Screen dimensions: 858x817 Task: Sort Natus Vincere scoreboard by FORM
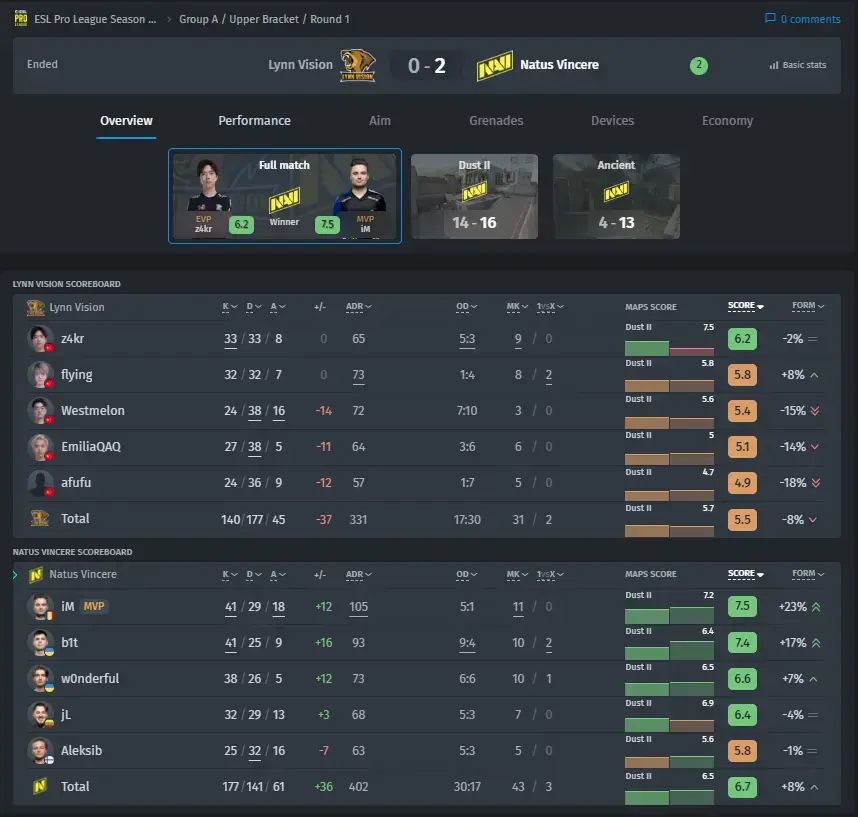pyautogui.click(x=808, y=573)
